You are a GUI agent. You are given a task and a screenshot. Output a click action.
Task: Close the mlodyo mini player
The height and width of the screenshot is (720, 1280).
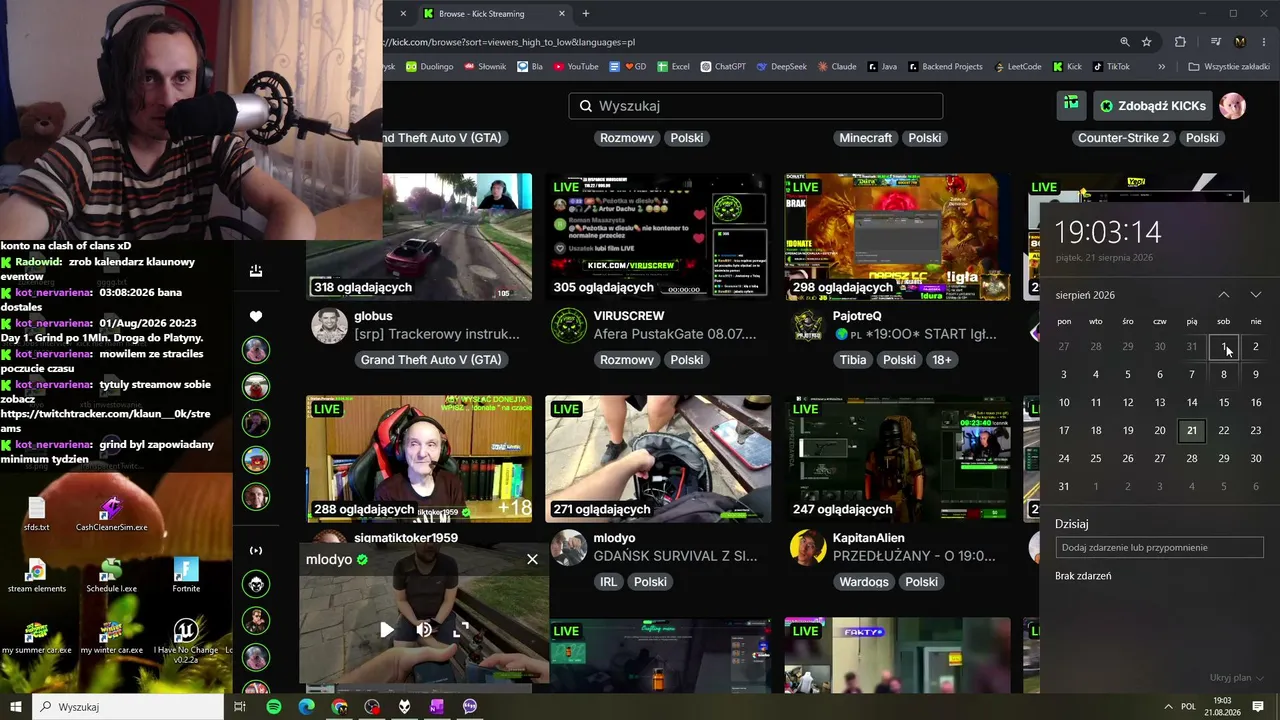pyautogui.click(x=532, y=559)
